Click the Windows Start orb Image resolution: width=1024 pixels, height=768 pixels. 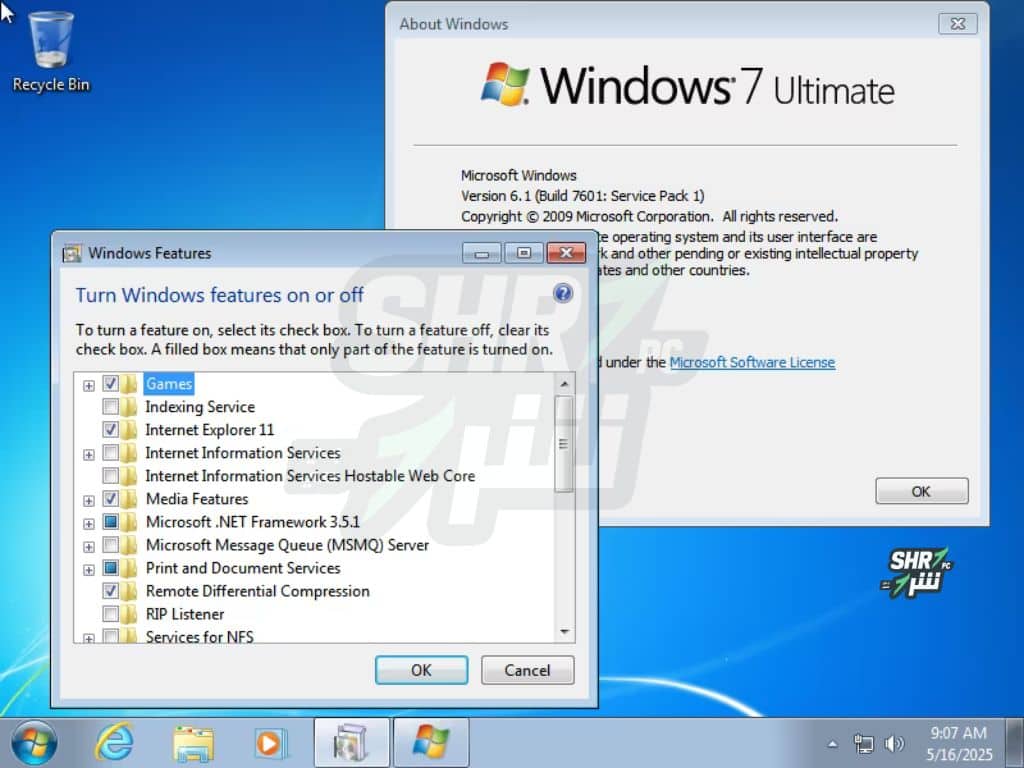point(33,743)
